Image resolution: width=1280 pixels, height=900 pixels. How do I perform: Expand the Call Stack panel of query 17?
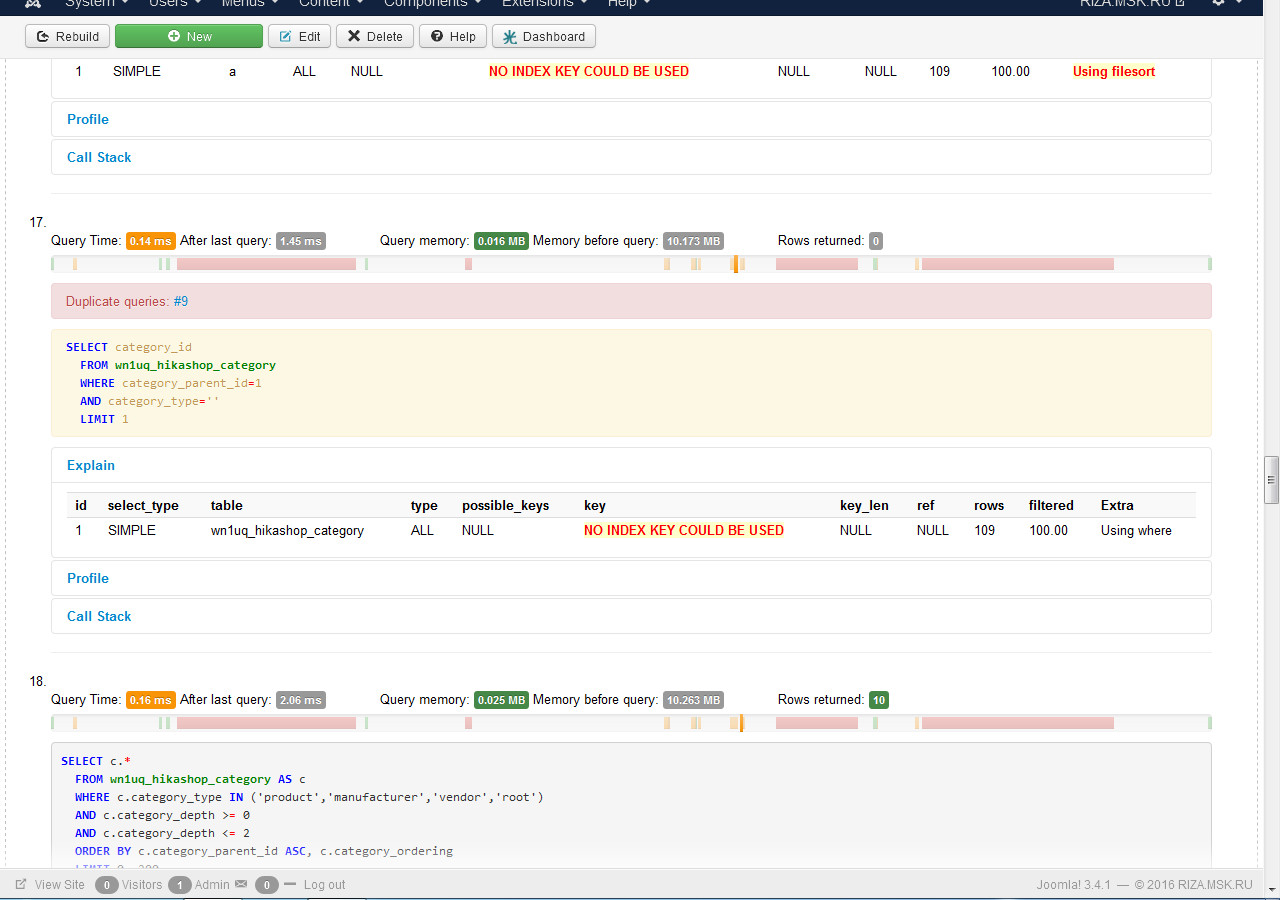pos(99,616)
